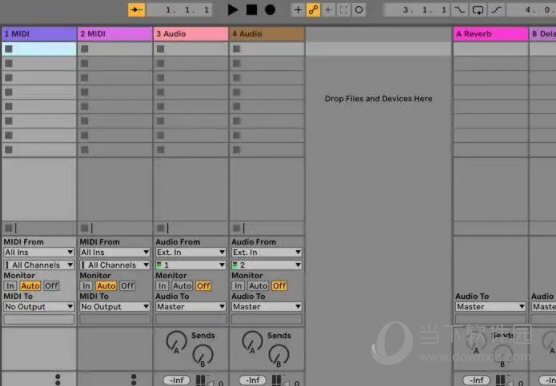
Task: Click loop start field 3. 1. 1
Action: (x=417, y=10)
